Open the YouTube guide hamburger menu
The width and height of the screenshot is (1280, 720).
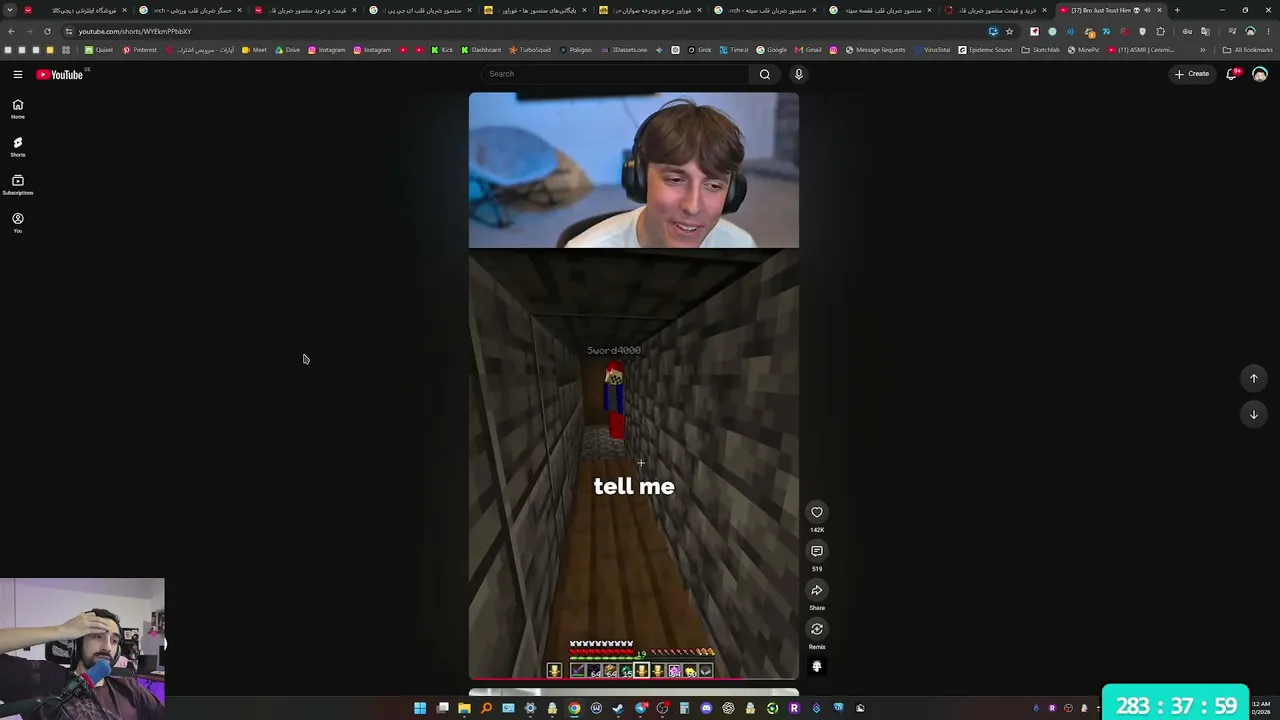coord(18,74)
